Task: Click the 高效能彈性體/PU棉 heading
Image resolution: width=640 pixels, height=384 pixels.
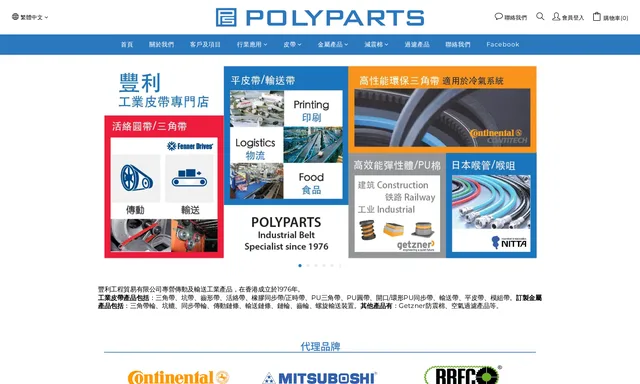Action: pyautogui.click(x=397, y=165)
